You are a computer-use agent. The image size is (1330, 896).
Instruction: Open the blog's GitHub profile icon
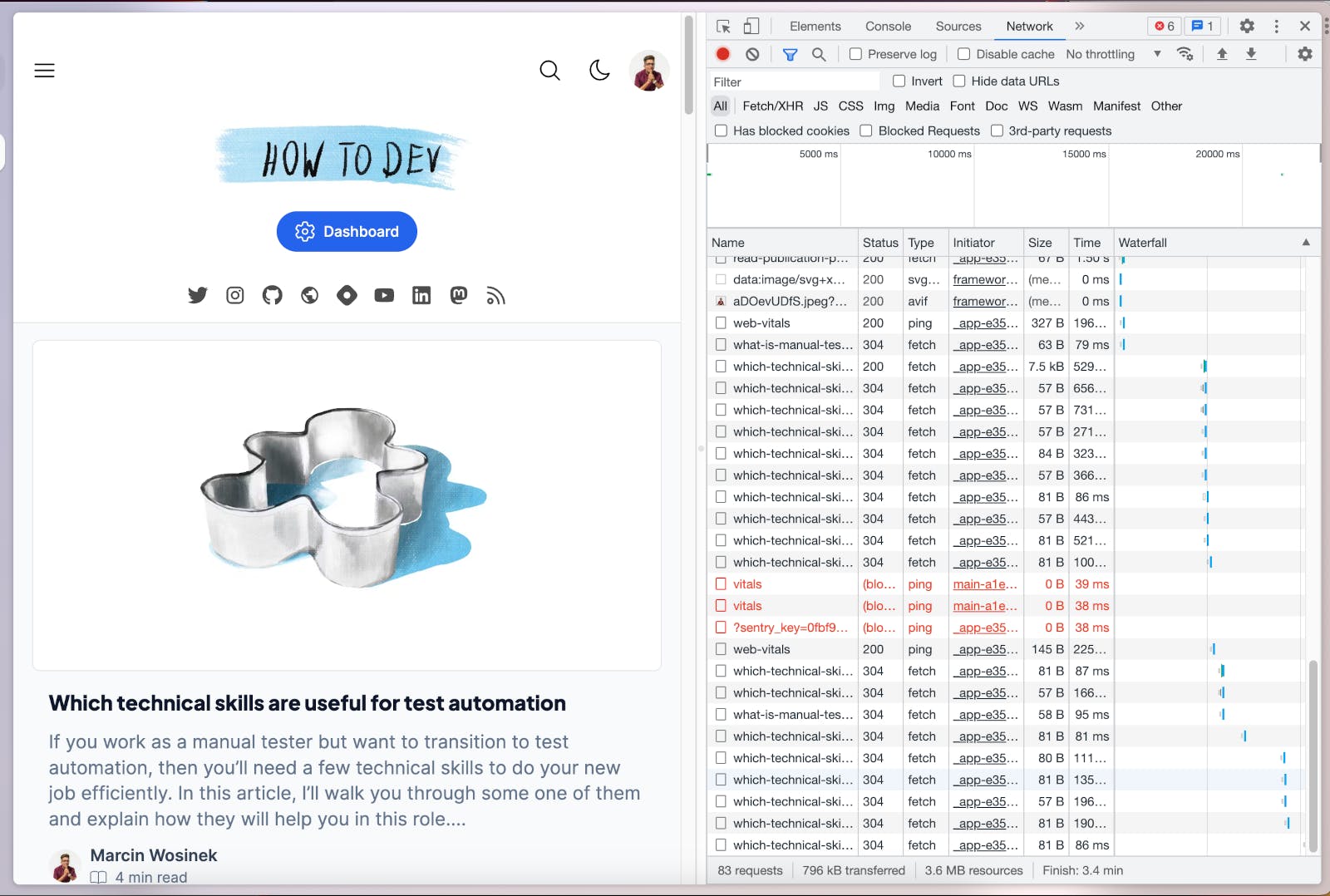tap(272, 295)
